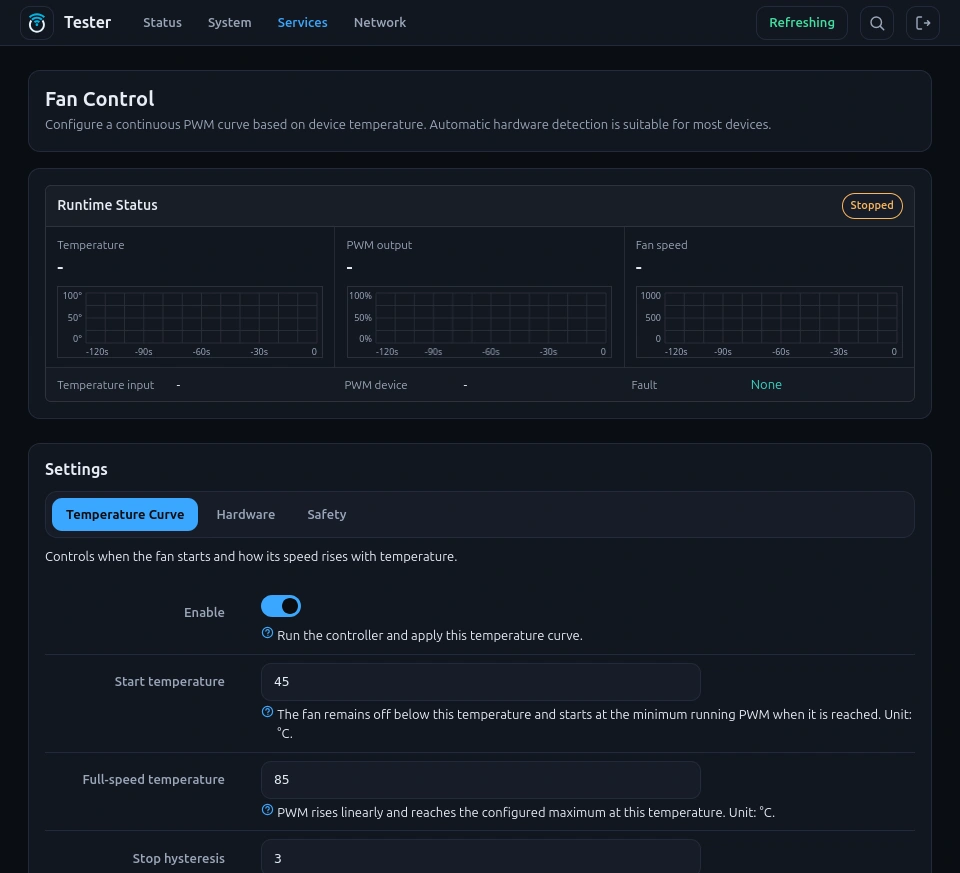
Task: Open the search magnifier icon
Action: click(x=877, y=23)
